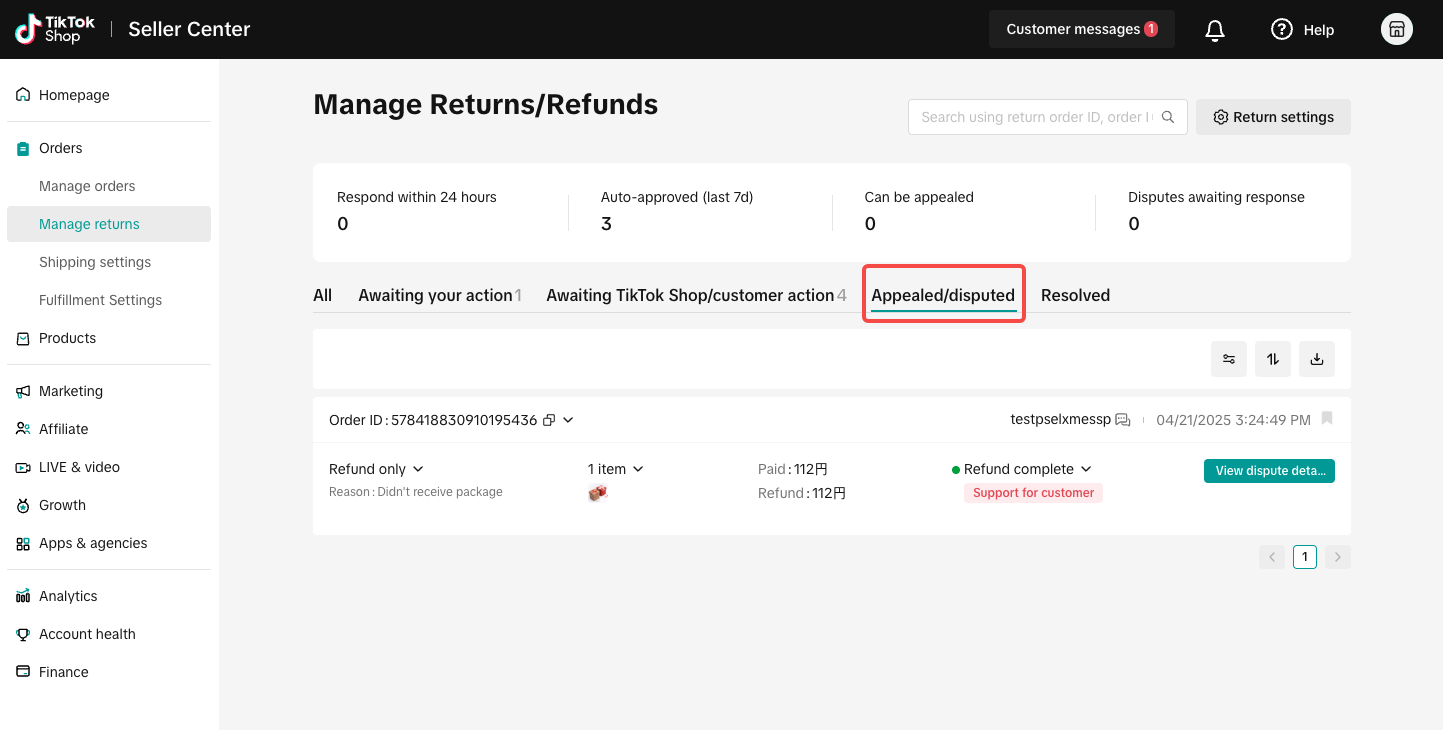Download the returns list export icon
The image size is (1443, 730).
pos(1317,359)
